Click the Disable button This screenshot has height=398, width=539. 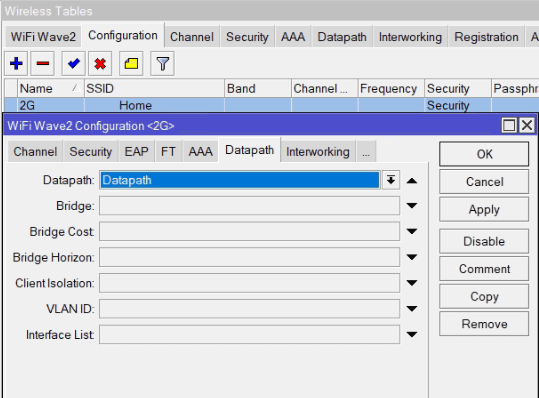tap(484, 241)
